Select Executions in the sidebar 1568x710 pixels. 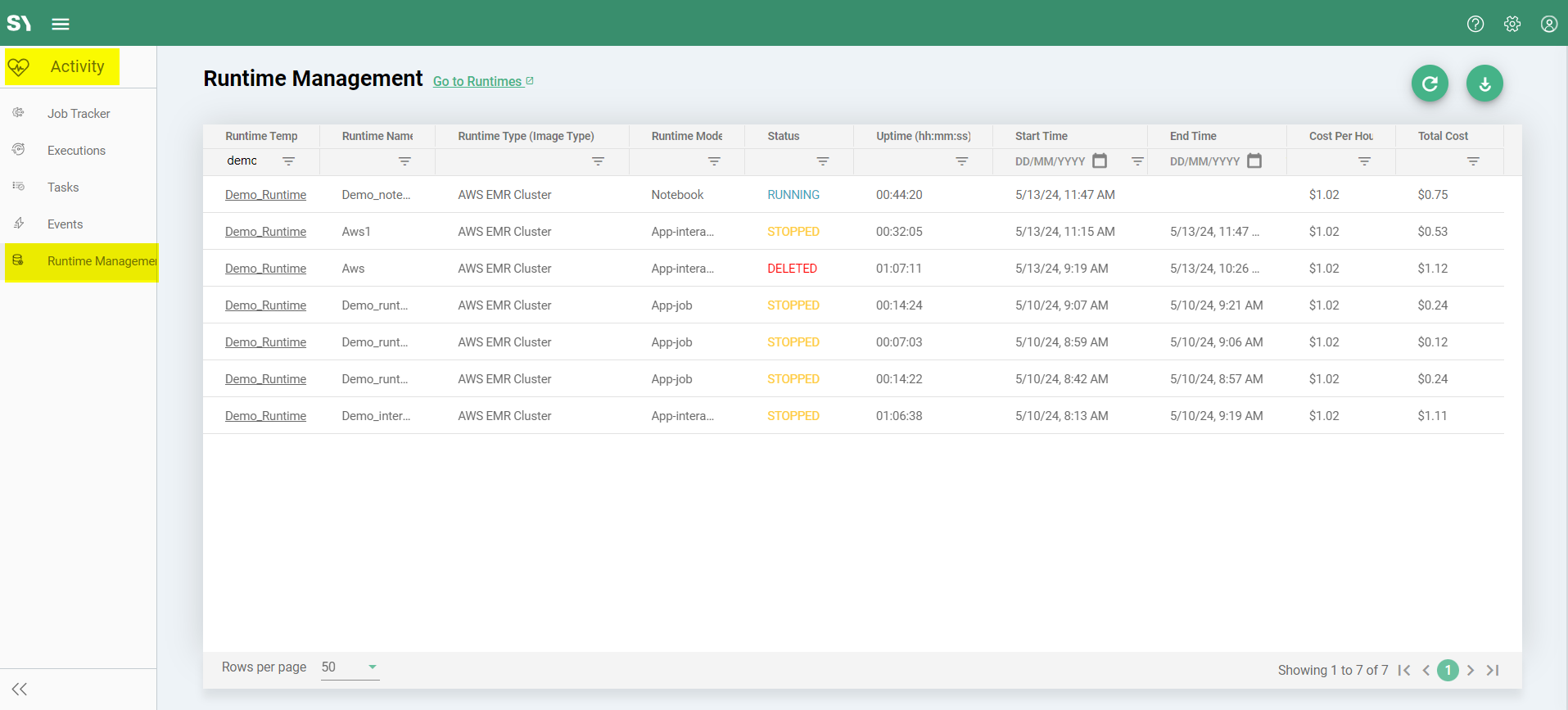pos(76,151)
